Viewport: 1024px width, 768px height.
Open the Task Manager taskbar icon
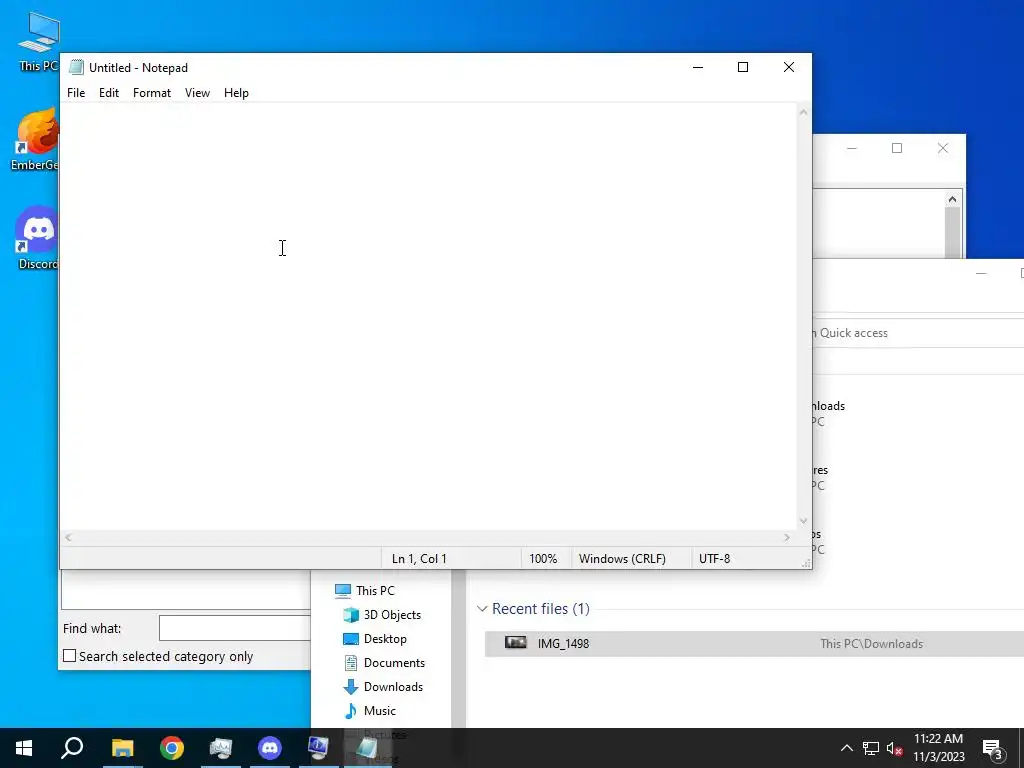click(x=221, y=748)
